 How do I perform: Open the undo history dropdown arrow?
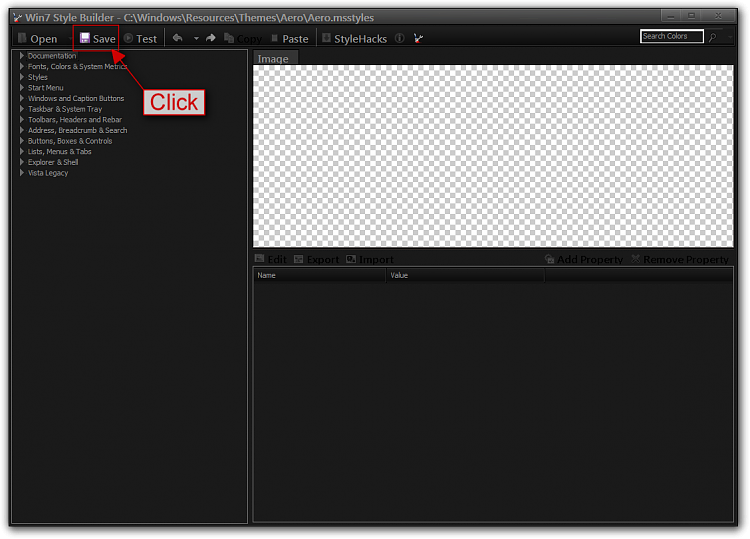pos(196,38)
